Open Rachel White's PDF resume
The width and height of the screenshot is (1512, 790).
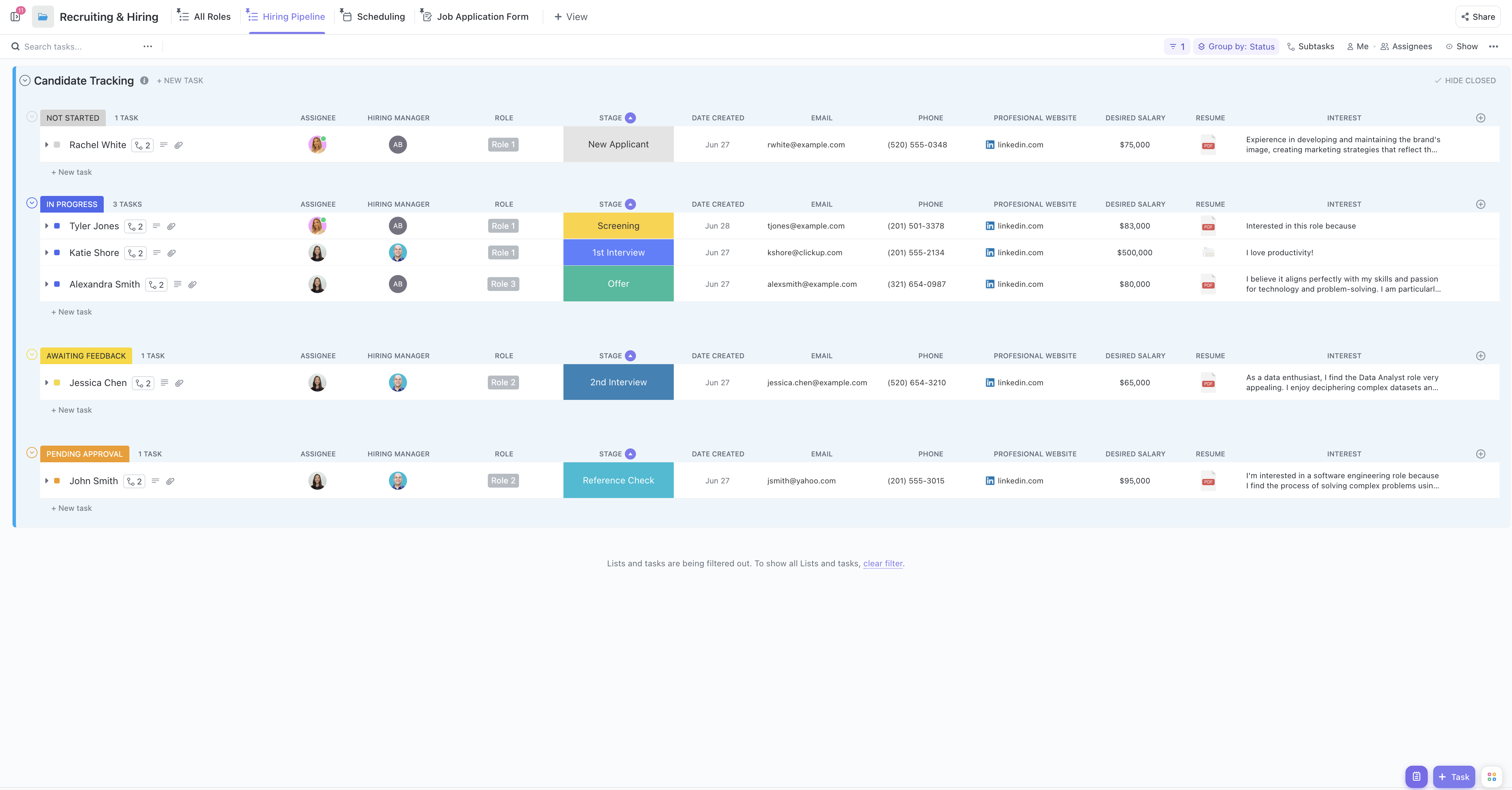[x=1209, y=144]
